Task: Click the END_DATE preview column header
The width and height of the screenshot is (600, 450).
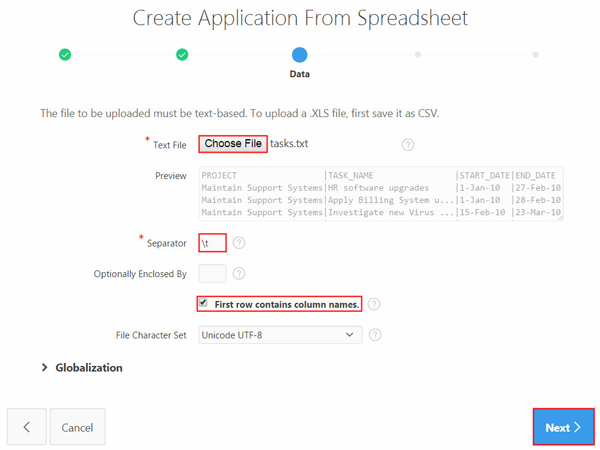Action: pyautogui.click(x=535, y=176)
